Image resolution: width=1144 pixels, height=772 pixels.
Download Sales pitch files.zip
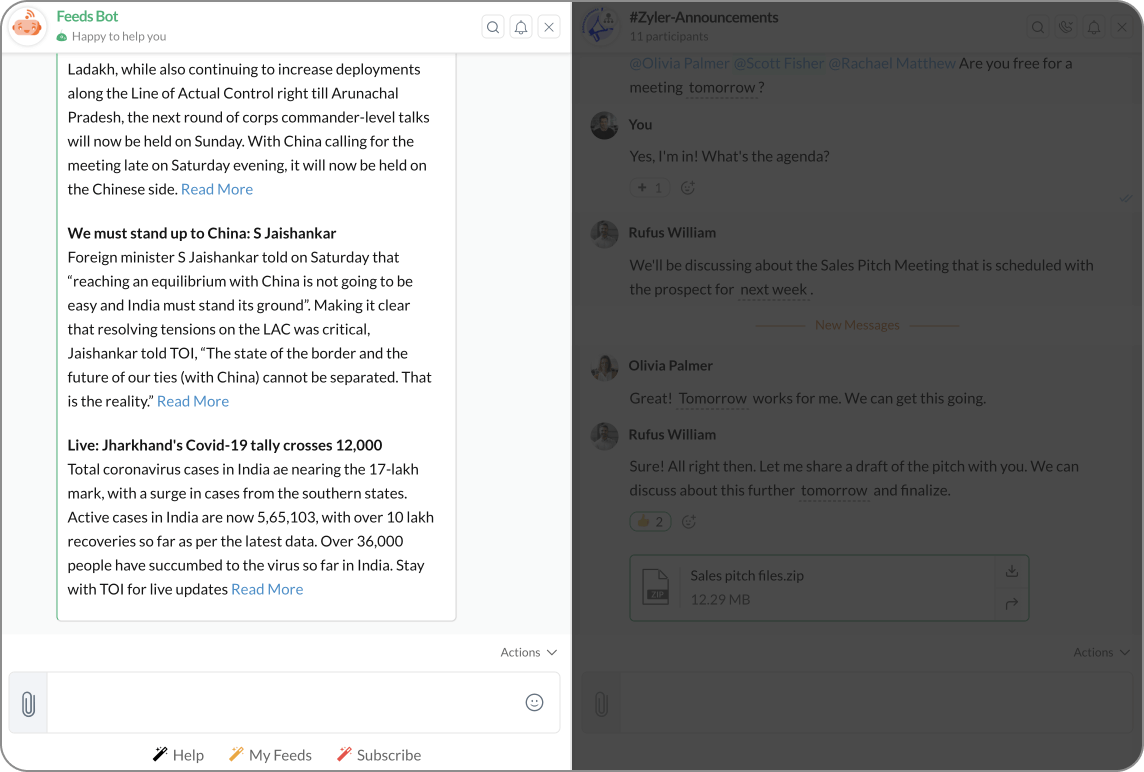[x=1012, y=571]
